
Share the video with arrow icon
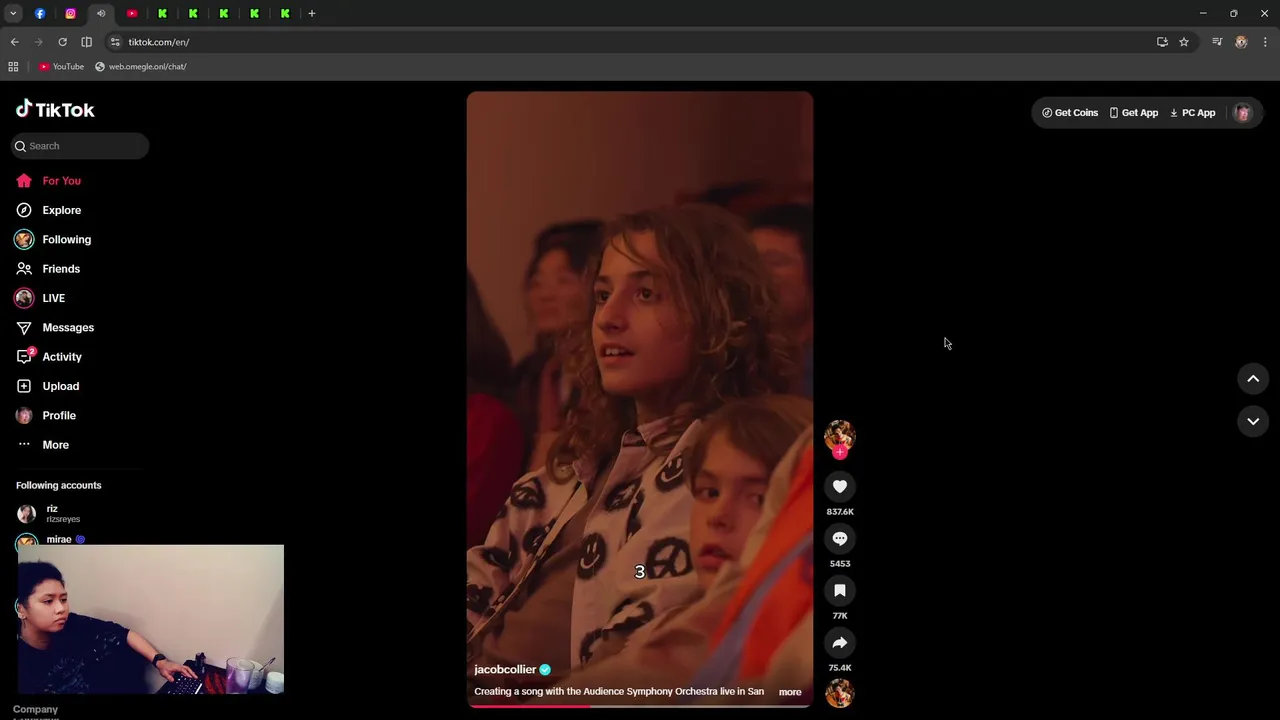coord(840,643)
